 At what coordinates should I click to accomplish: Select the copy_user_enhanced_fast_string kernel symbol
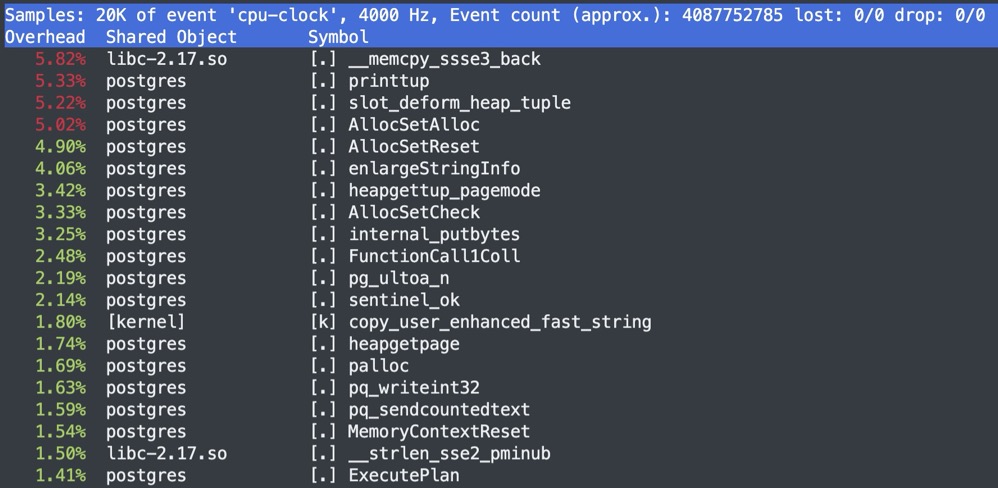[x=499, y=322]
